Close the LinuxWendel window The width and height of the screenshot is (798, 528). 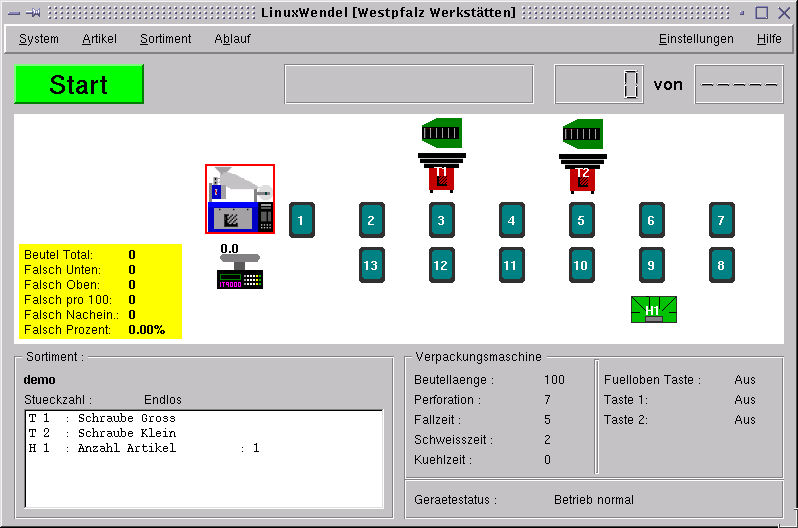point(784,13)
